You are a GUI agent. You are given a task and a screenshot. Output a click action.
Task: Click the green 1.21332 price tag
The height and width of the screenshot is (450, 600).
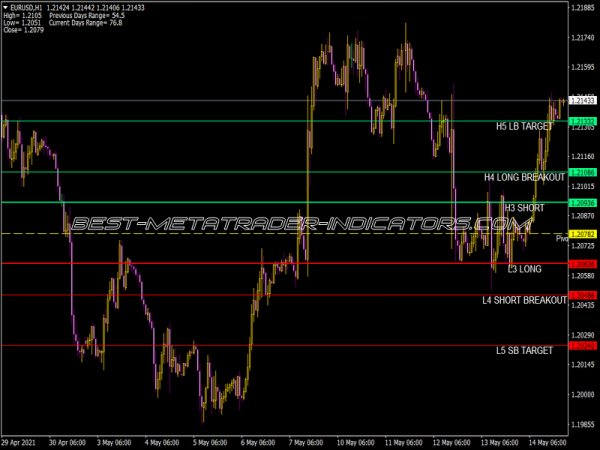click(x=583, y=122)
